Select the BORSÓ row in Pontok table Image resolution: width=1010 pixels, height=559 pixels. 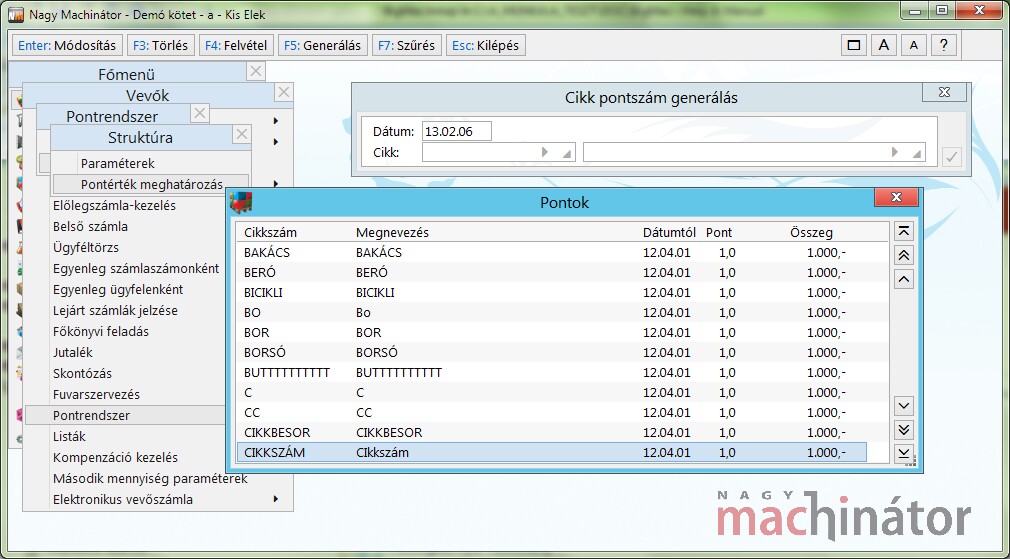point(552,352)
